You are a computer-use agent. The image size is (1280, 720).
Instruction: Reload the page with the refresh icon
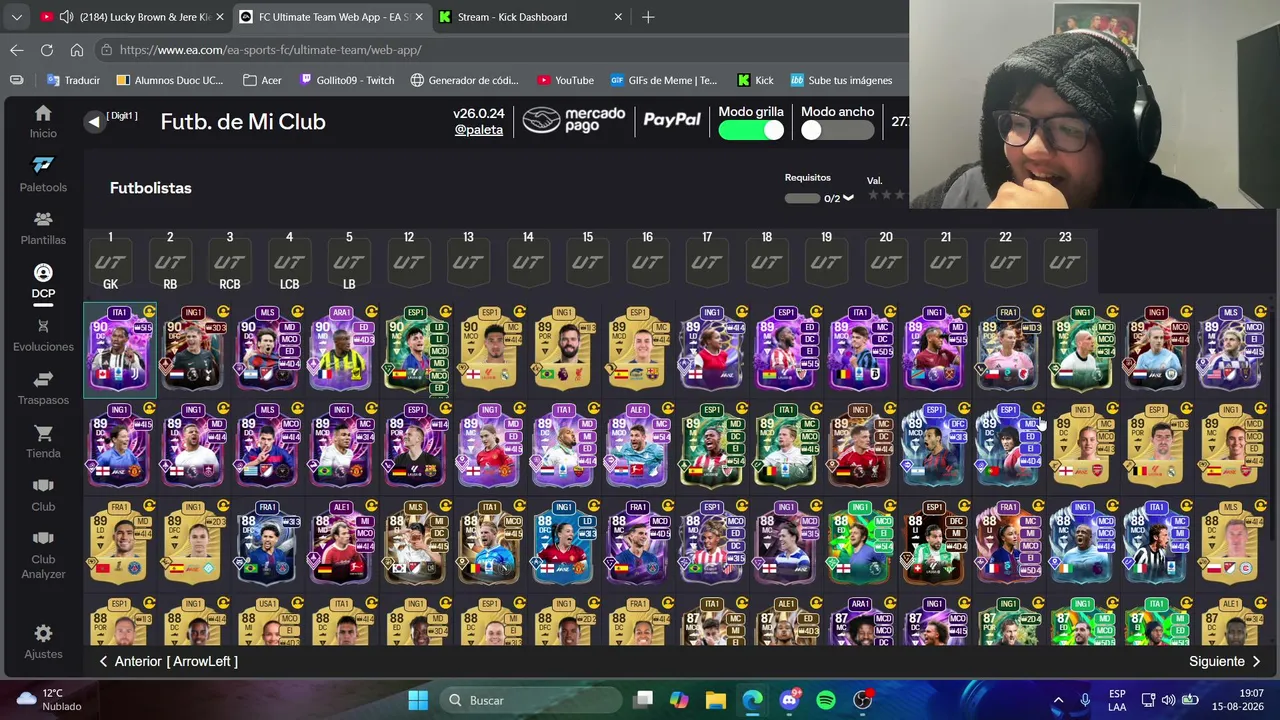tap(47, 50)
